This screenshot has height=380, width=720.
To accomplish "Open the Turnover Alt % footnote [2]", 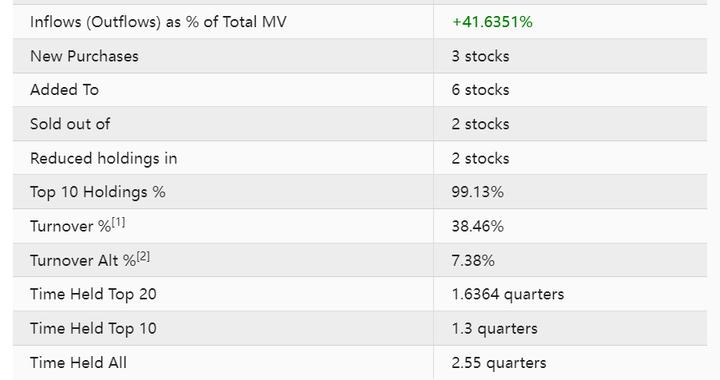I will click(x=143, y=257).
